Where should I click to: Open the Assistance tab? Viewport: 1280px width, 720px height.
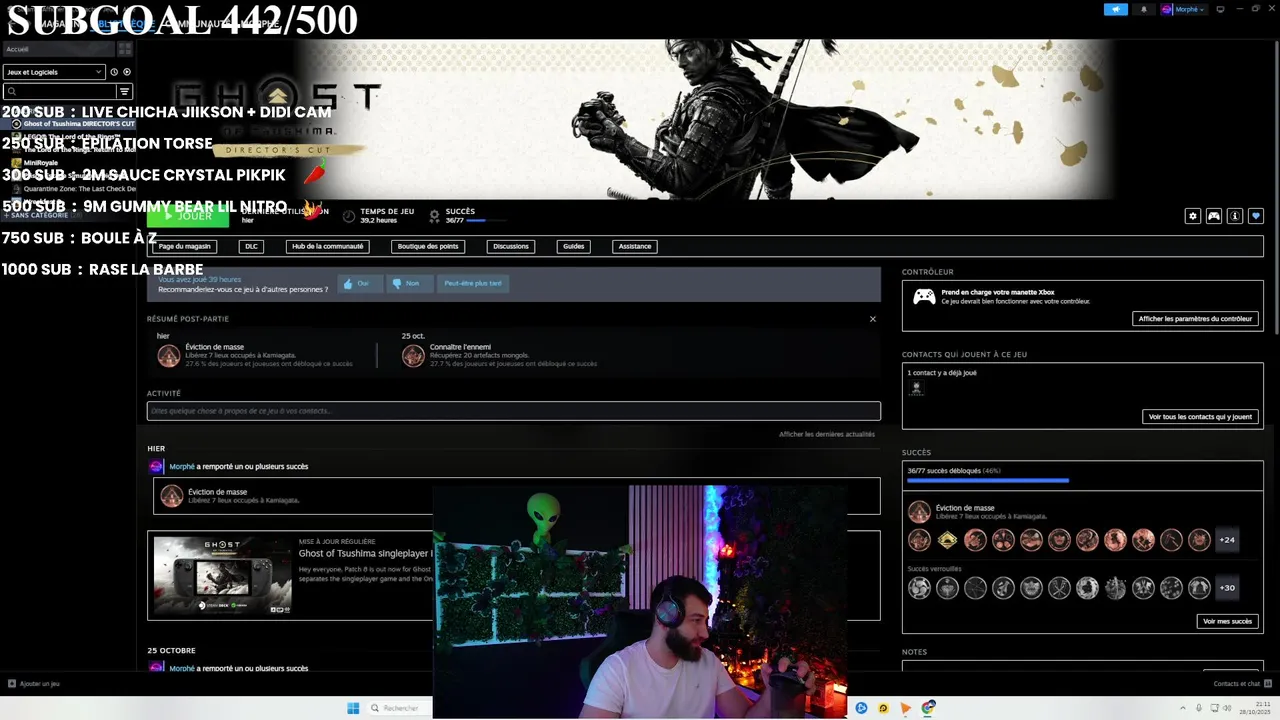click(635, 246)
